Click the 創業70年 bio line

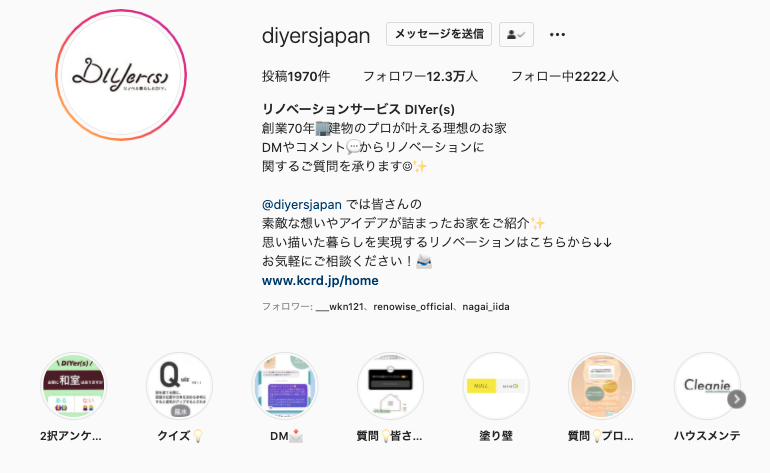pos(384,129)
